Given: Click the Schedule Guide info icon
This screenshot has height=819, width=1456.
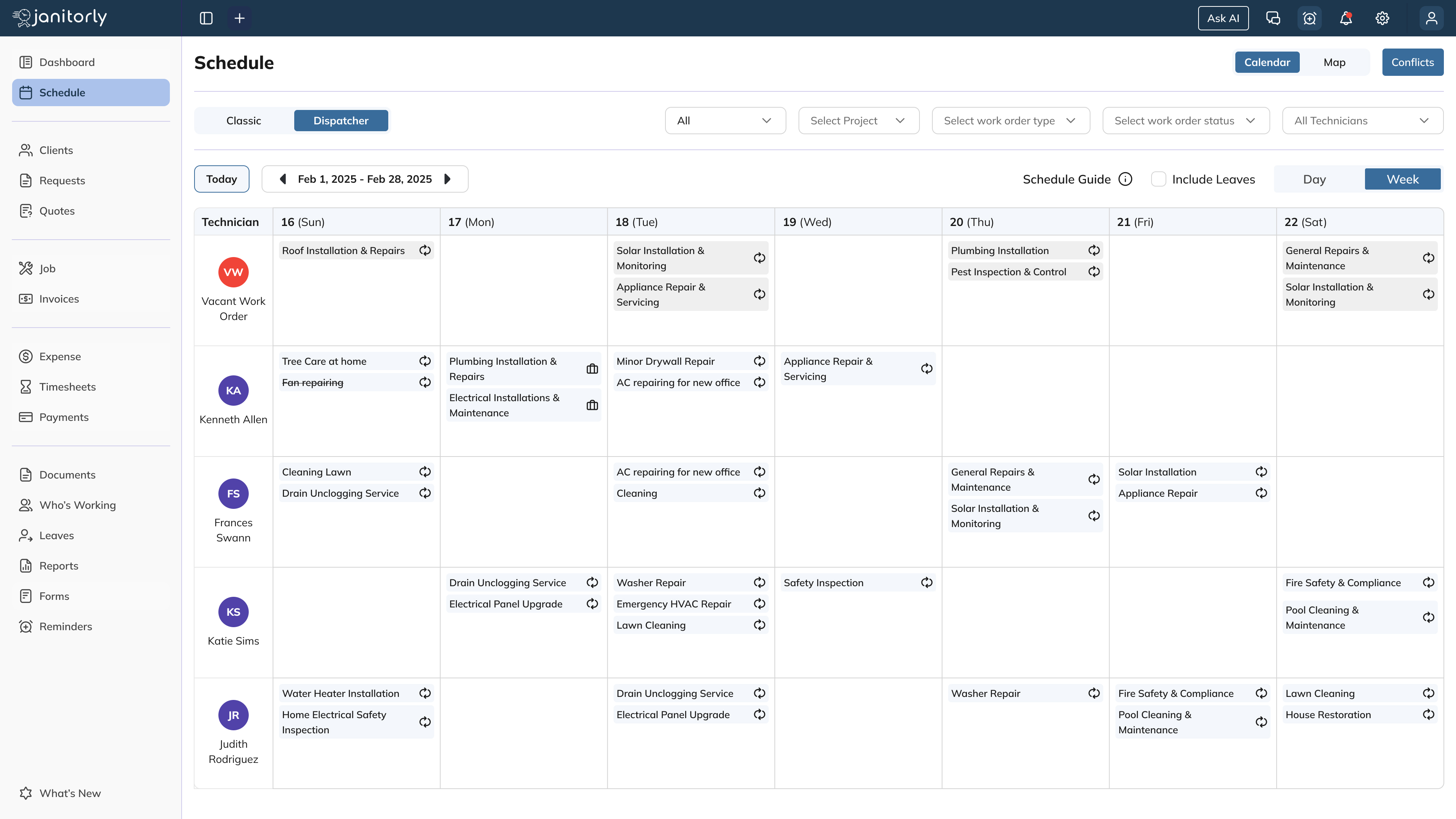Looking at the screenshot, I should 1125,179.
